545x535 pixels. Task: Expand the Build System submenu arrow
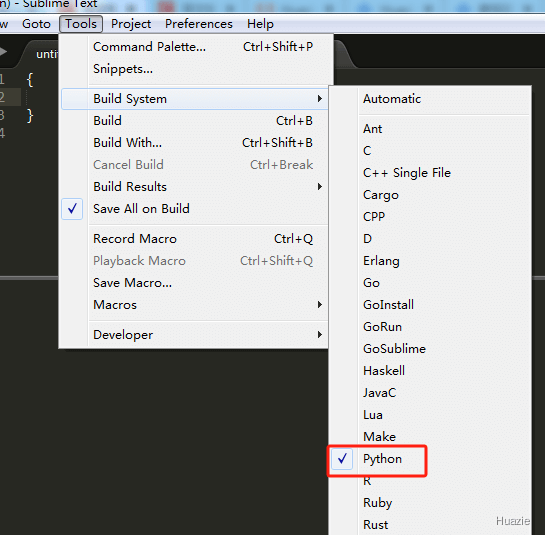point(320,99)
